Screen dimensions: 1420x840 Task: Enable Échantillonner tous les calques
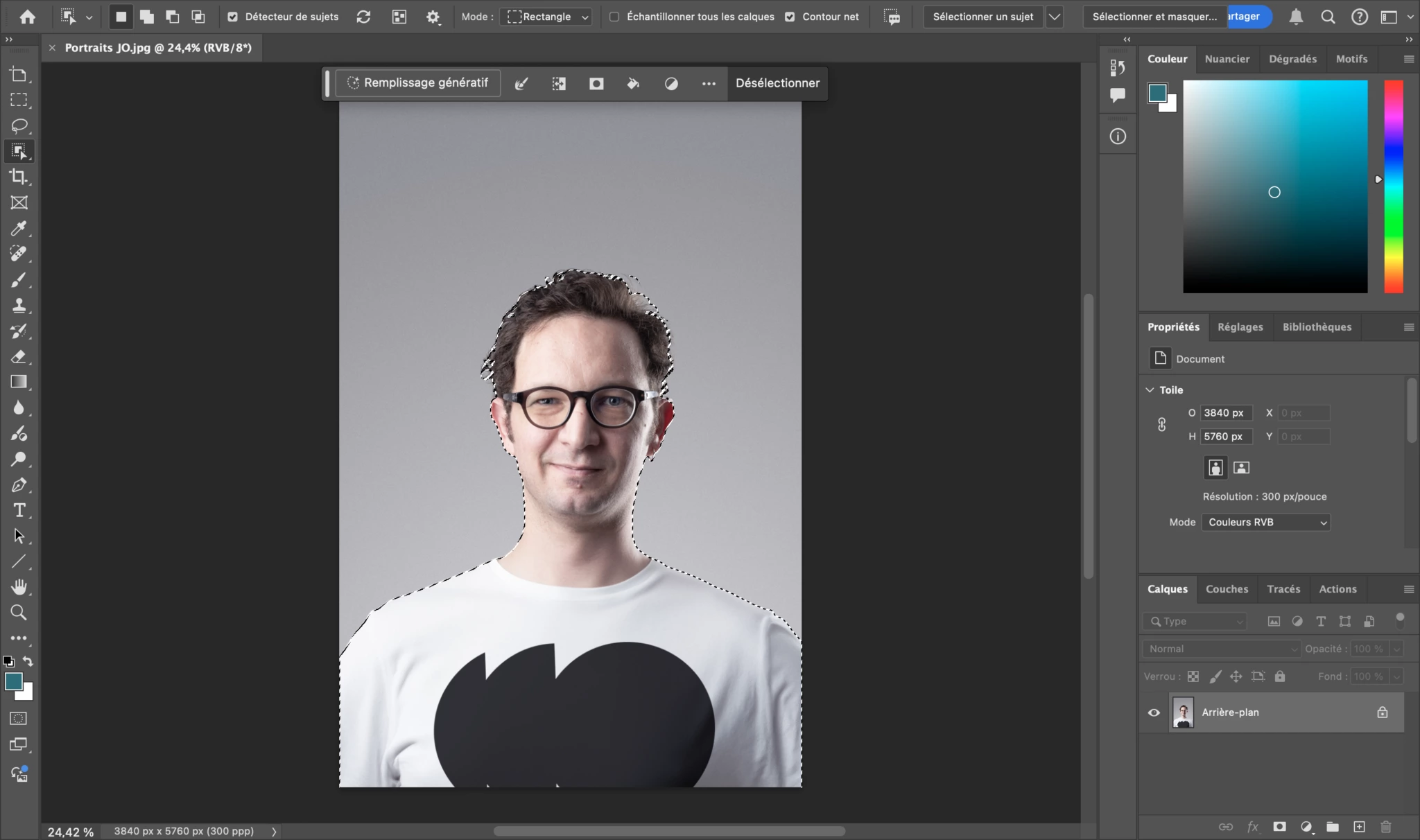[x=614, y=17]
